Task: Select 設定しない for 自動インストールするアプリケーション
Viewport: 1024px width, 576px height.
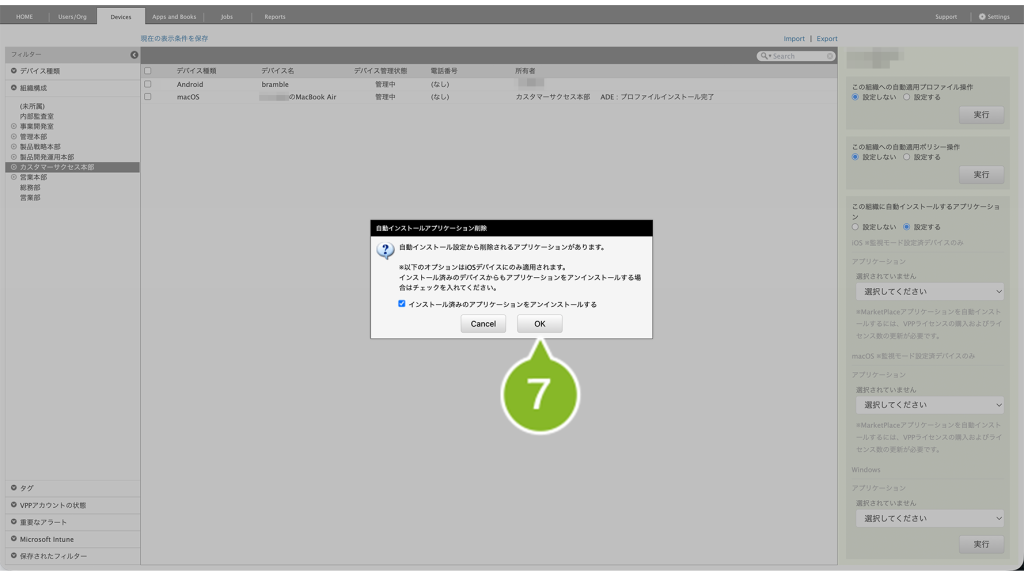Action: [x=855, y=227]
